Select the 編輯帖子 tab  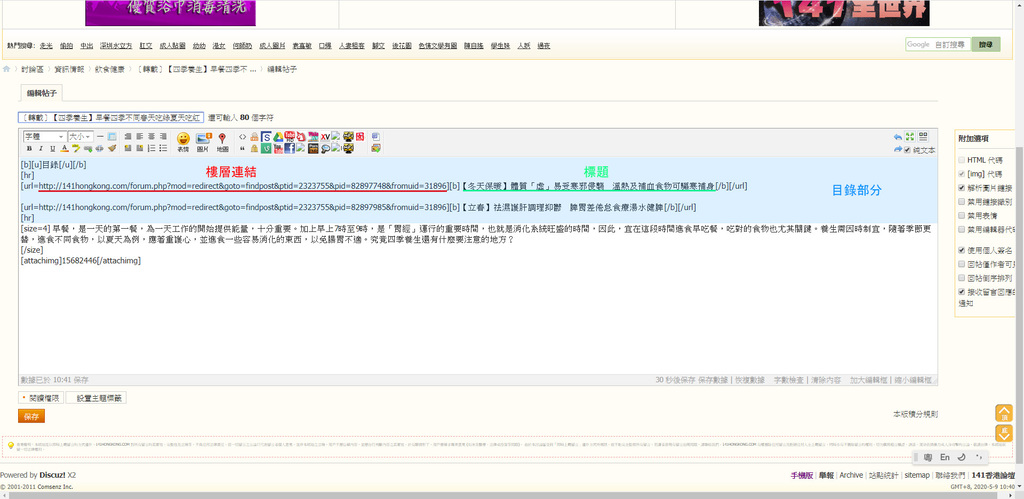41,92
